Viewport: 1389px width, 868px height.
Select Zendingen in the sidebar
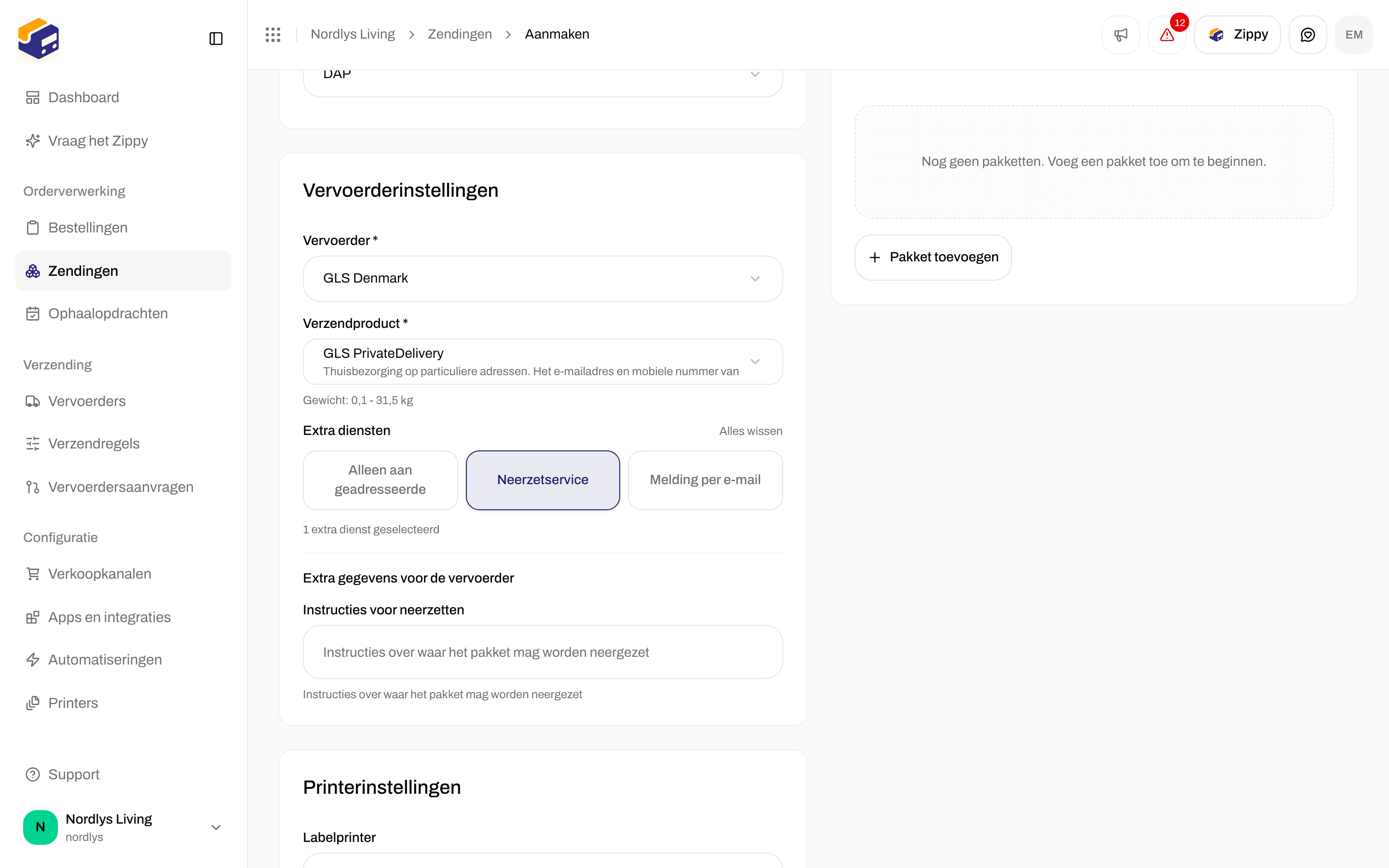point(123,271)
